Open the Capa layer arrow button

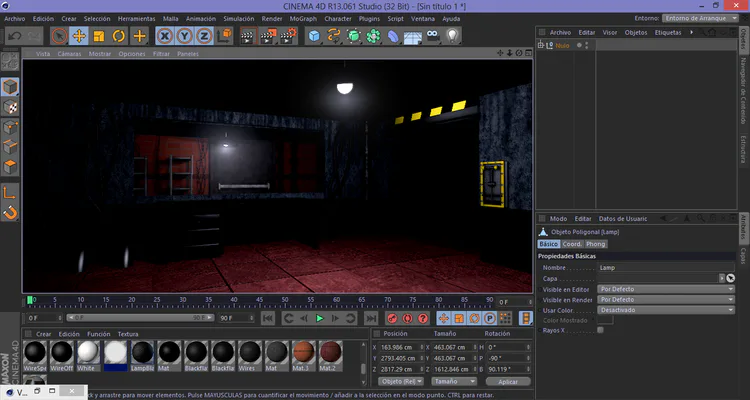pos(722,278)
